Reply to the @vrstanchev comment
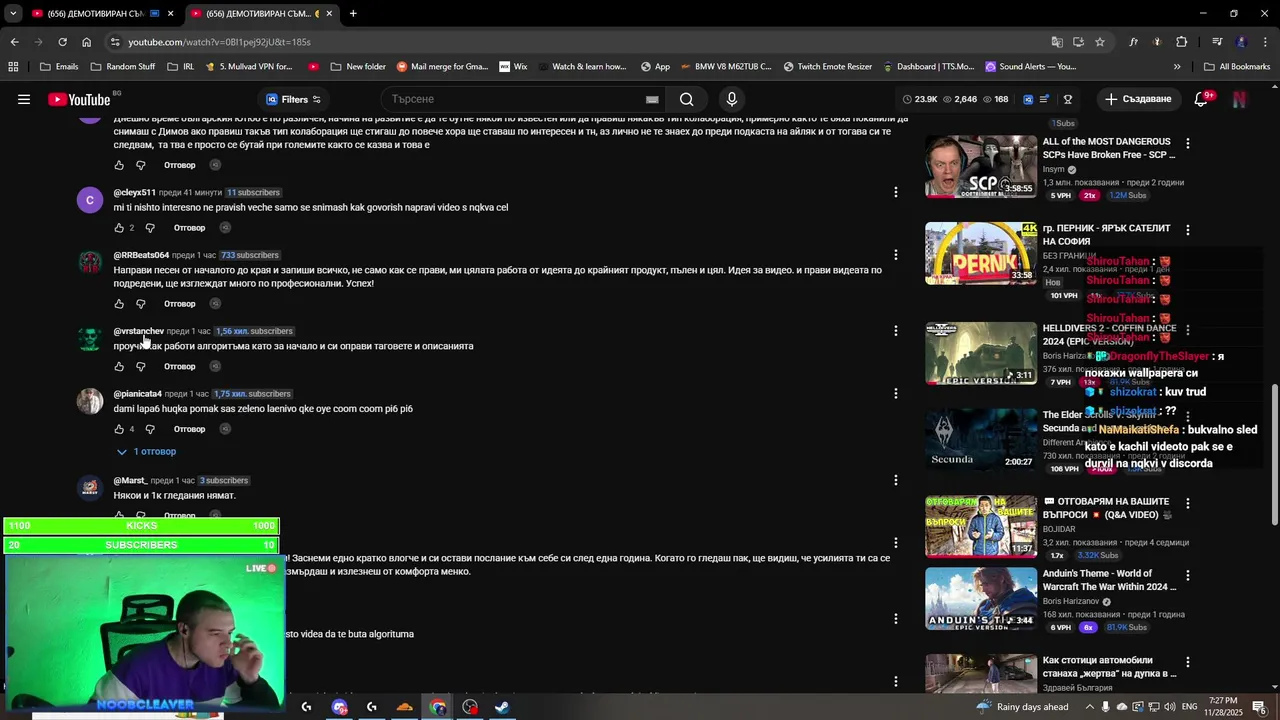The height and width of the screenshot is (720, 1280). coord(180,366)
